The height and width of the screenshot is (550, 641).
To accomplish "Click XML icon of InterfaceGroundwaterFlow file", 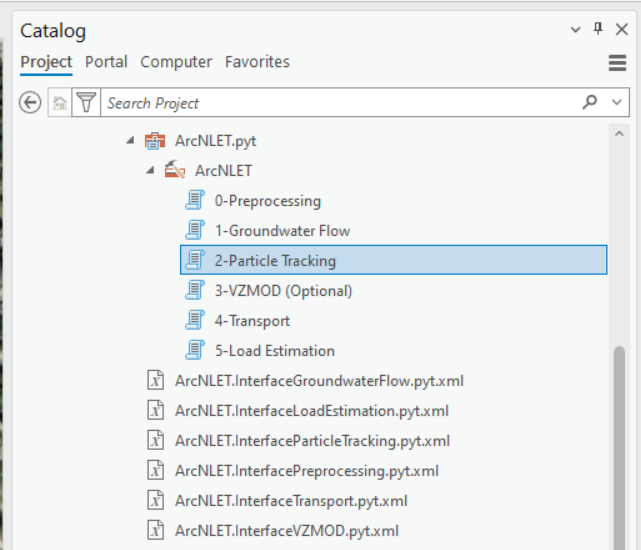I will coord(155,380).
